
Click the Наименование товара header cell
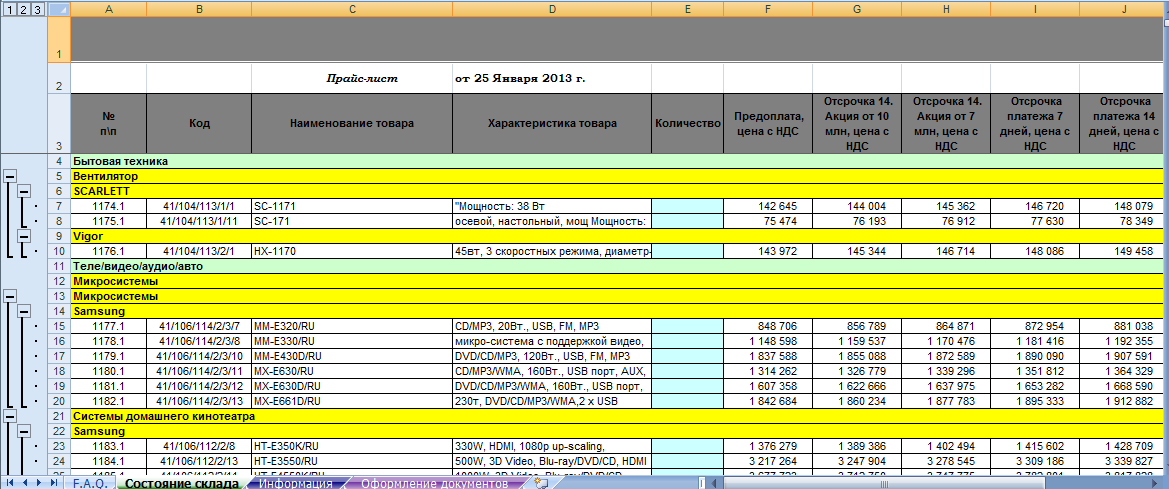(x=352, y=124)
